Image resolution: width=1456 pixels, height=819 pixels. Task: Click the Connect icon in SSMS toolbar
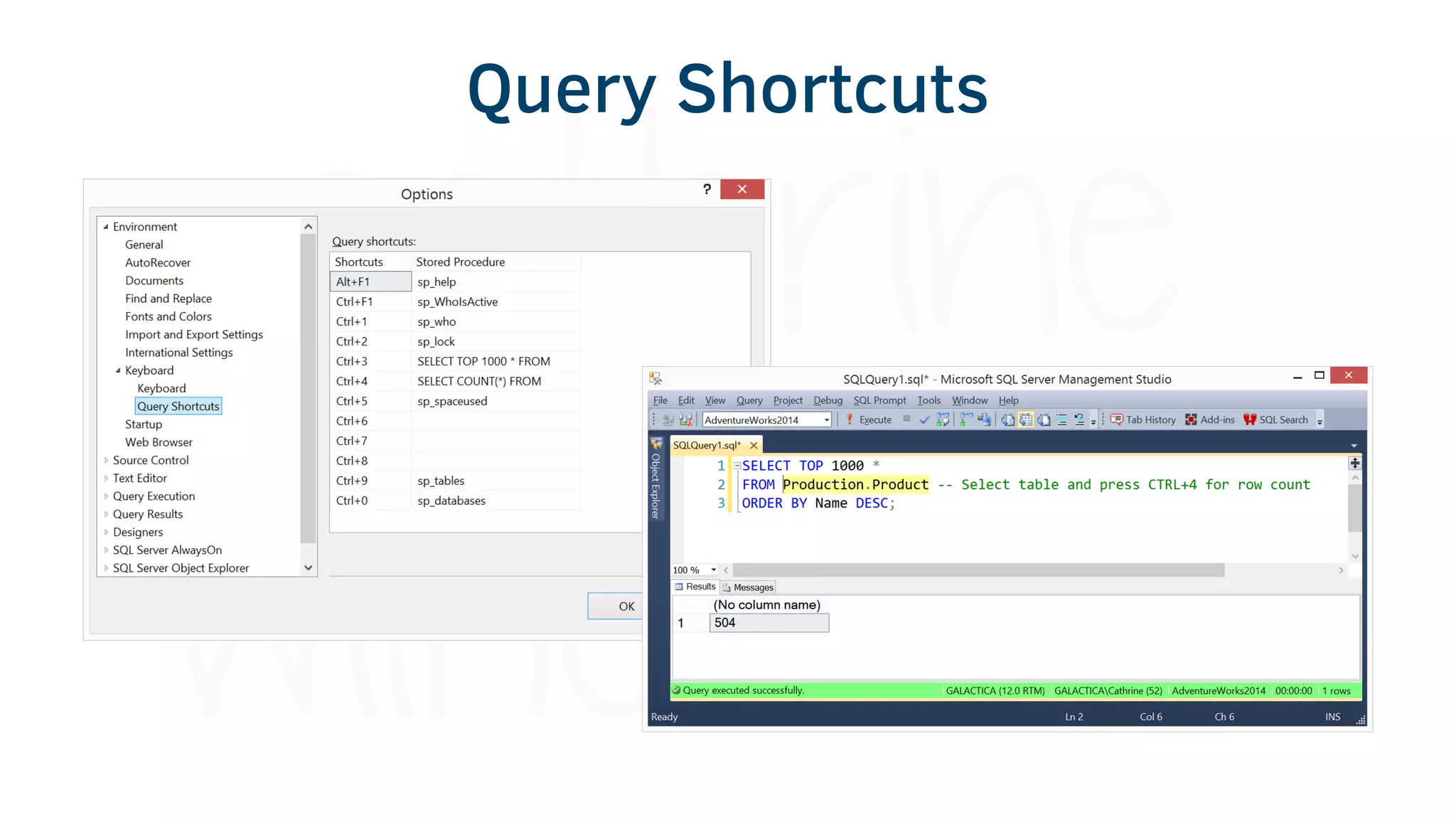click(x=668, y=419)
